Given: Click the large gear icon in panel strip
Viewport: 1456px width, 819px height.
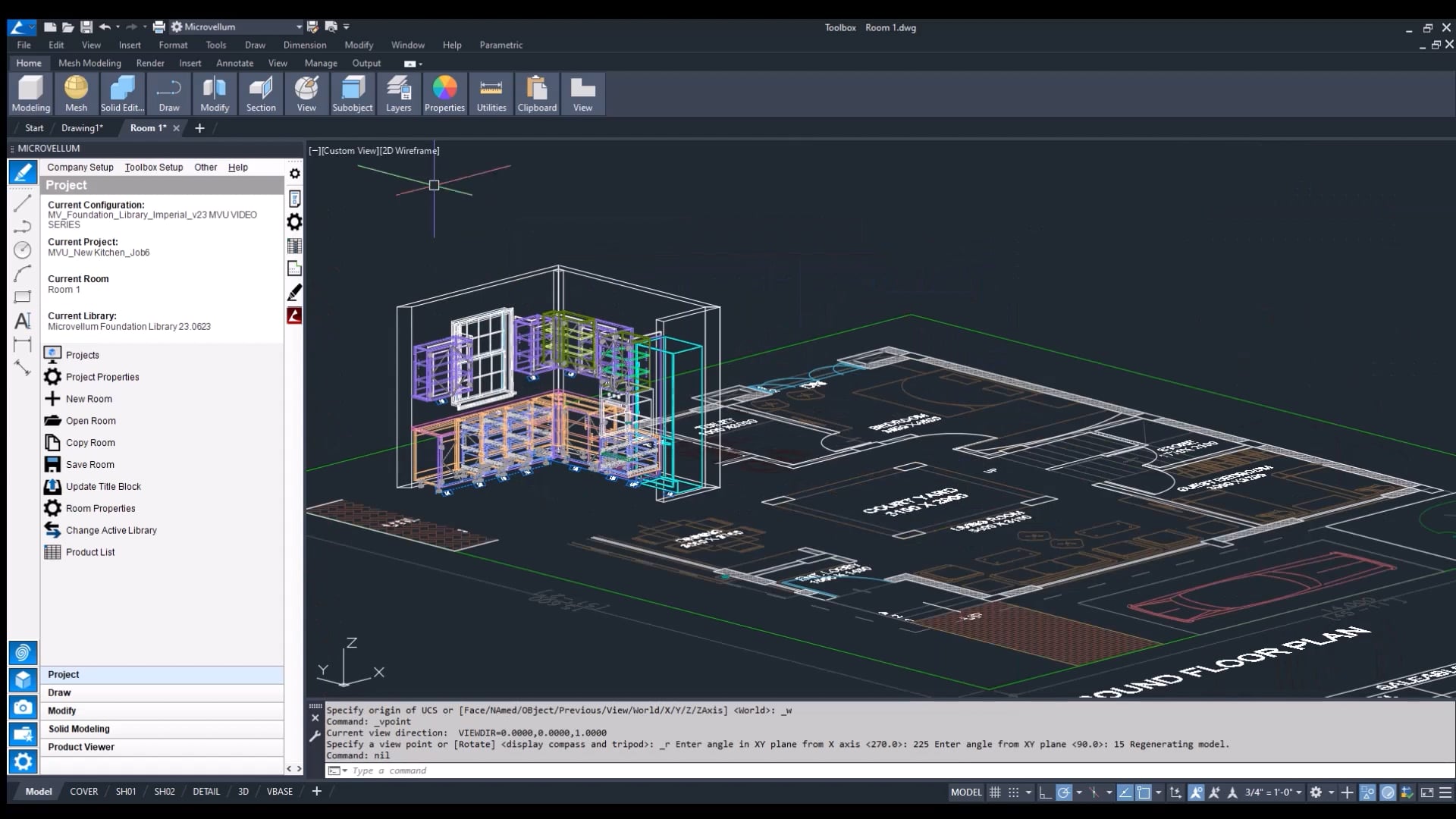Looking at the screenshot, I should coord(294,221).
